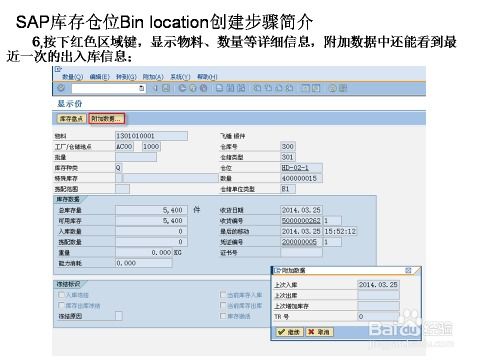480x360 pixels.
Task: Click the Customize Local Layout icon
Action: point(343,88)
